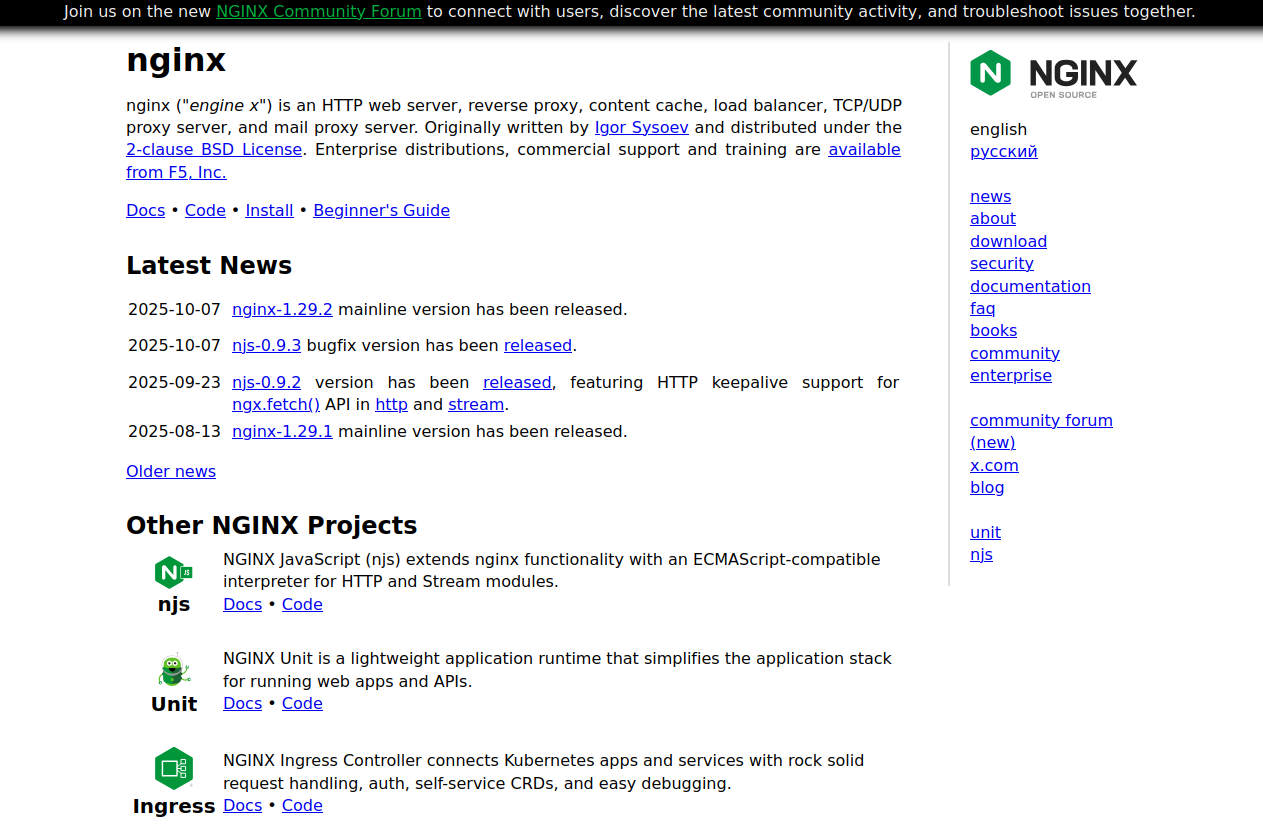This screenshot has width=1263, height=827.
Task: Open the njs-0.9.3 bugfix link
Action: click(266, 345)
